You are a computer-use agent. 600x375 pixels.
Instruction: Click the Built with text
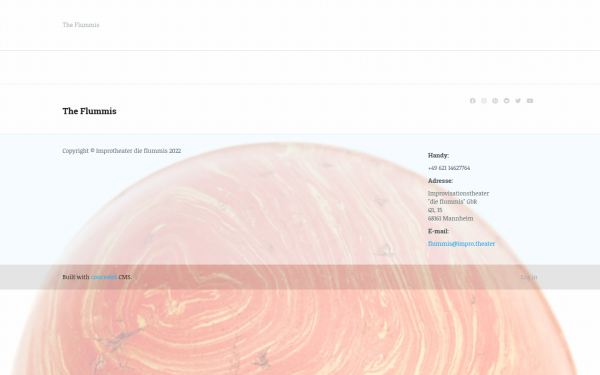click(76, 277)
